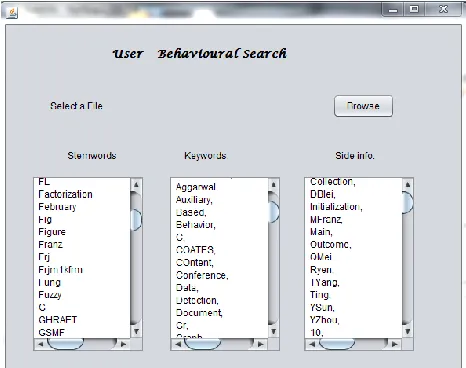Viewport: 466px width, 368px height.
Task: Click down arrow of Stemwords list scrollbar
Action: [136, 331]
